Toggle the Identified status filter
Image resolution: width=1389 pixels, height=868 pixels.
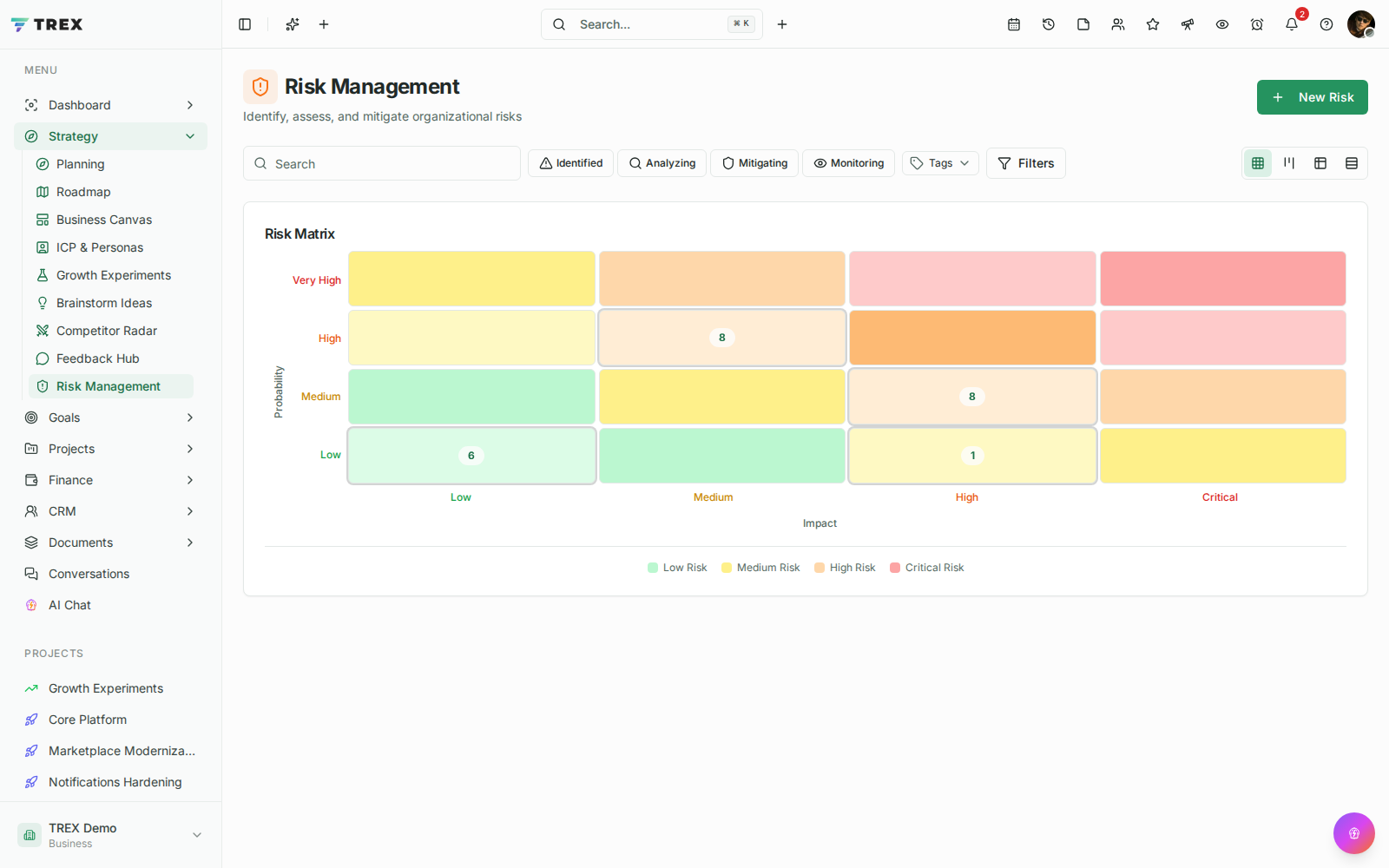coord(571,163)
